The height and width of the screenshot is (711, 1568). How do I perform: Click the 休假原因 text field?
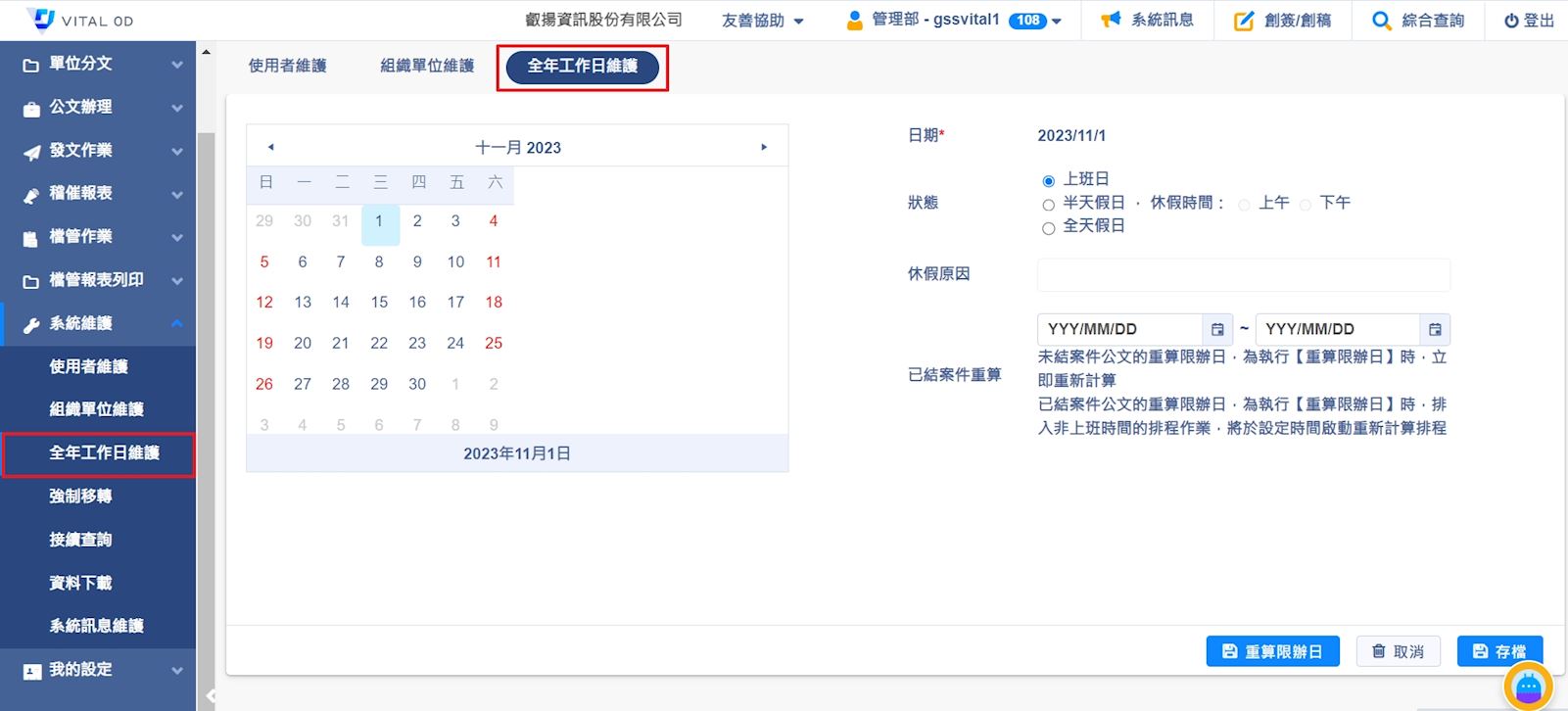pyautogui.click(x=1243, y=275)
